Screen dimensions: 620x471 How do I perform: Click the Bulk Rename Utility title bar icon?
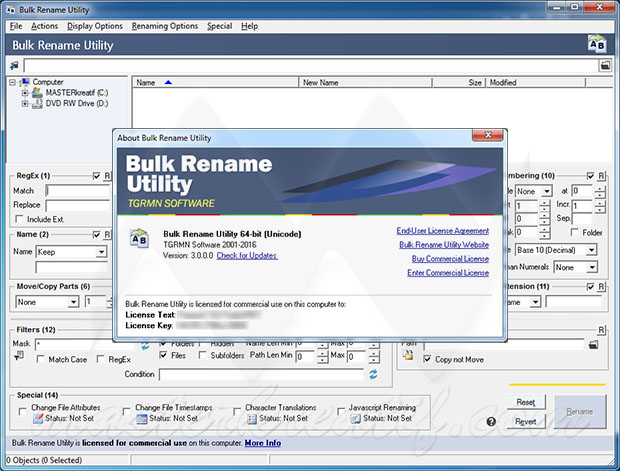(10, 9)
